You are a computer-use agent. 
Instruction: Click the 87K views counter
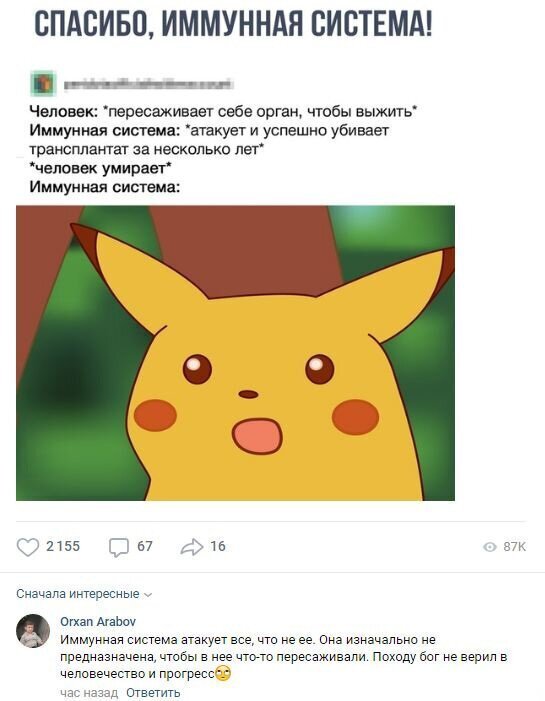pos(515,547)
